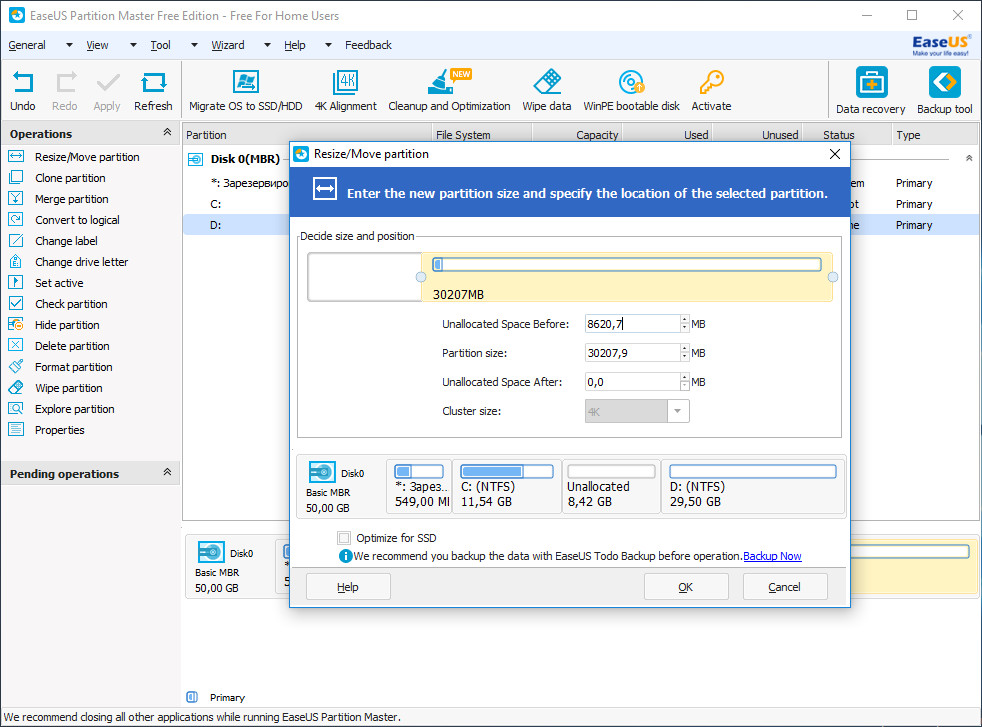Choose Wipe partition operation
This screenshot has width=982, height=727.
(69, 388)
